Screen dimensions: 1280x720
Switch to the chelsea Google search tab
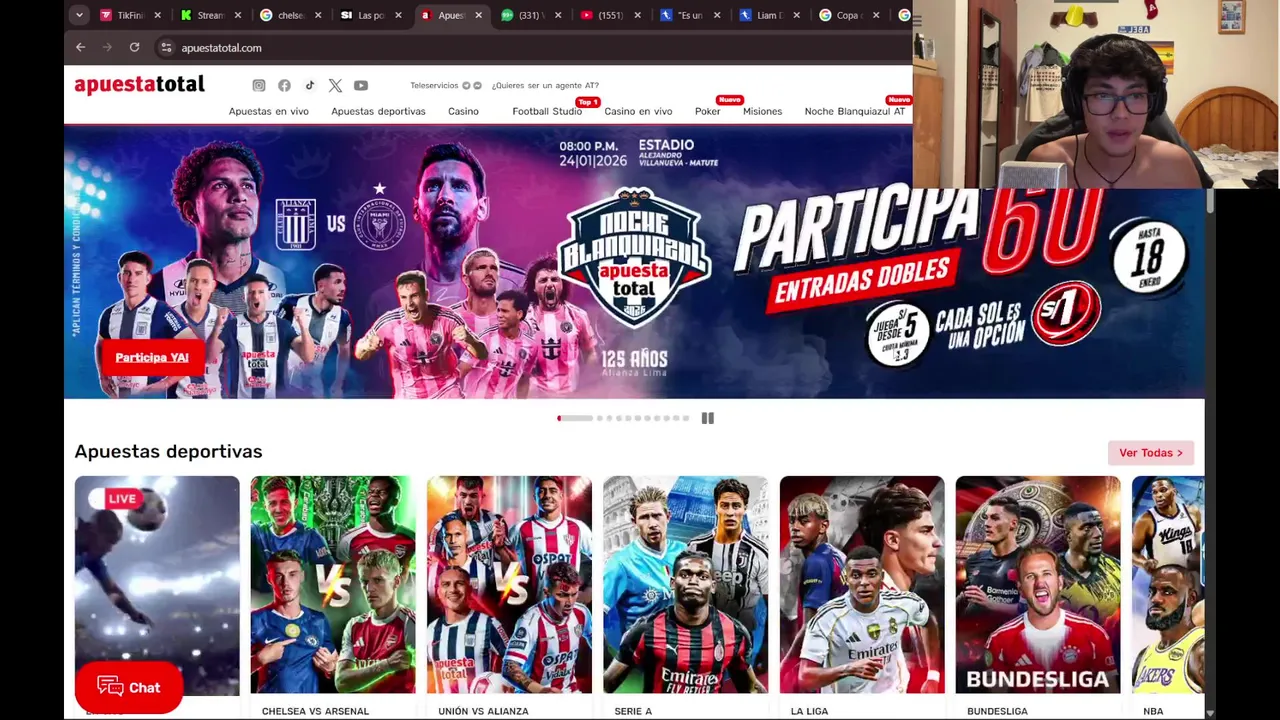click(x=291, y=15)
